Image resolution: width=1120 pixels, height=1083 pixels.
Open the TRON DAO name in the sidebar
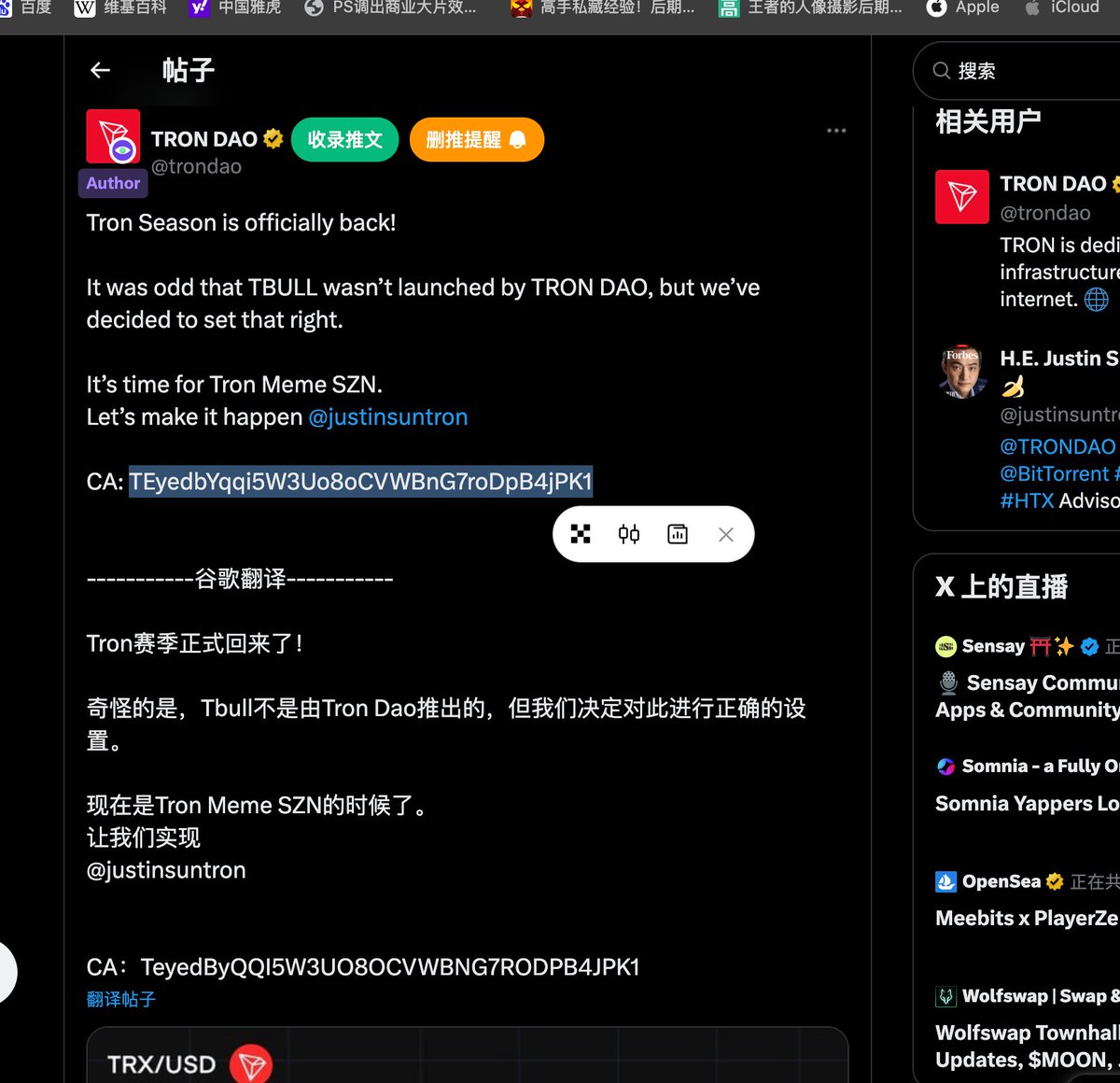1054,184
